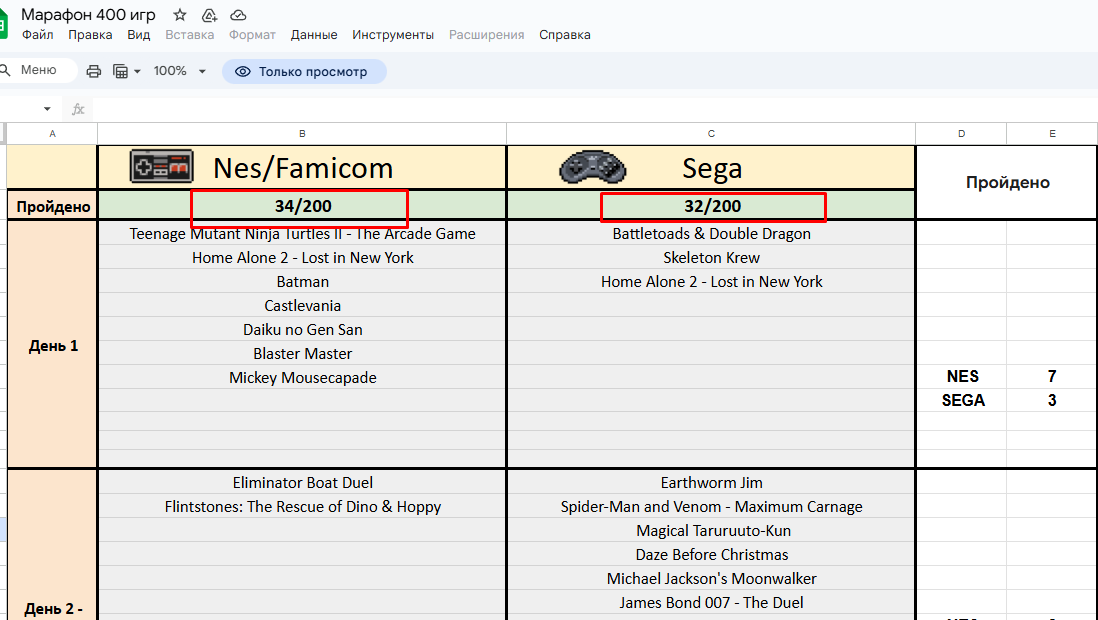
Task: Select the Daze Before Christmas cell
Action: [x=711, y=554]
